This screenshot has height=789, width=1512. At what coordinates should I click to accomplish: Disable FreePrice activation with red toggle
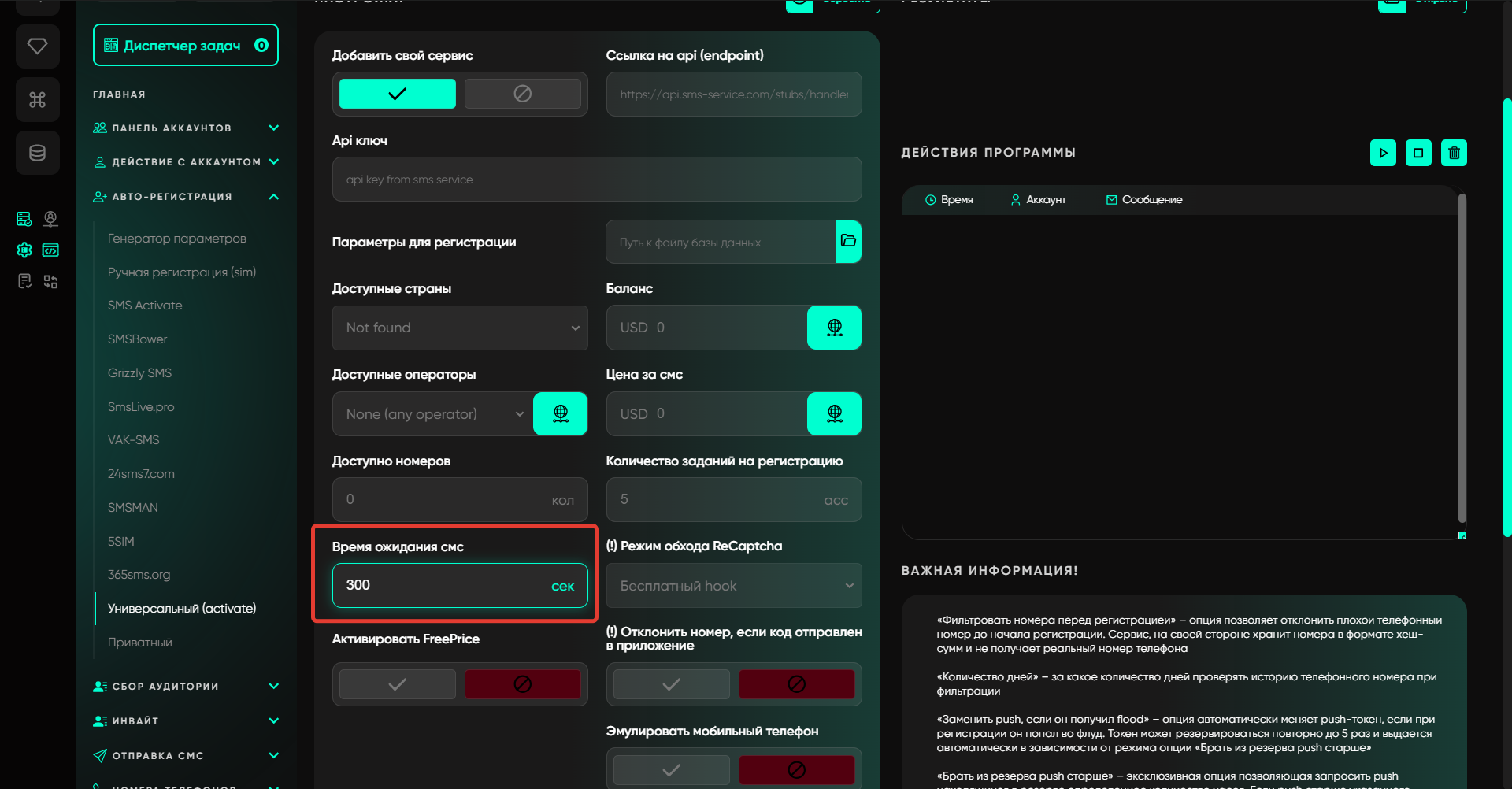[x=522, y=684]
